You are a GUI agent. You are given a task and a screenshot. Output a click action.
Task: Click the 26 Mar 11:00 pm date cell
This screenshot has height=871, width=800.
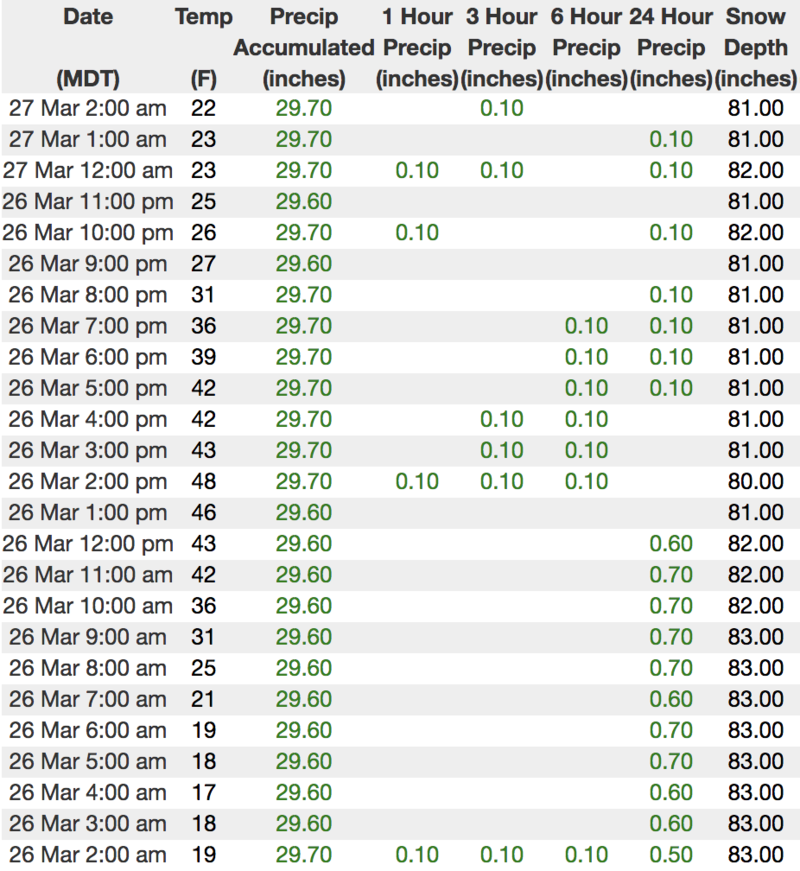(x=87, y=201)
